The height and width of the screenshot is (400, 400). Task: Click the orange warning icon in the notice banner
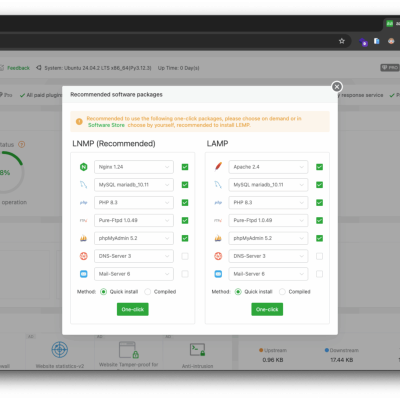(x=79, y=122)
